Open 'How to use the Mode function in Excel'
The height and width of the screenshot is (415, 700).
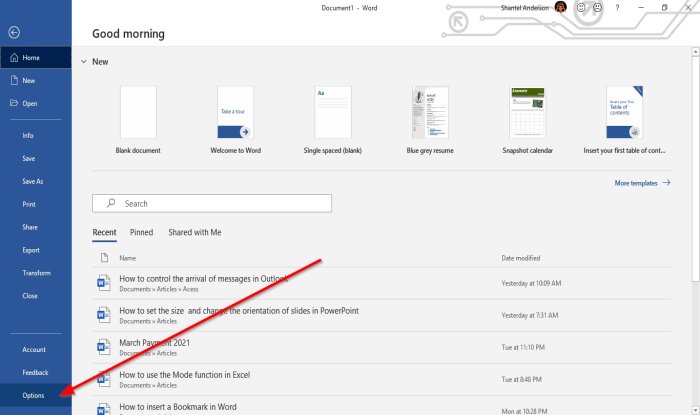[381, 379]
